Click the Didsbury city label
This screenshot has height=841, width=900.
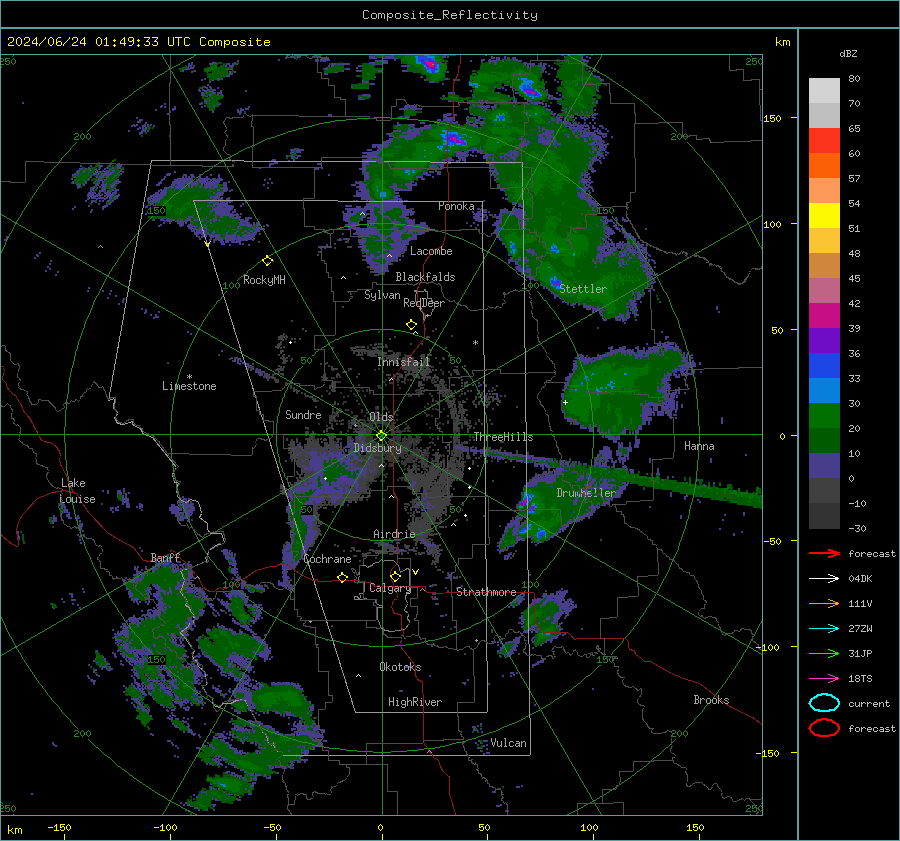tap(377, 448)
